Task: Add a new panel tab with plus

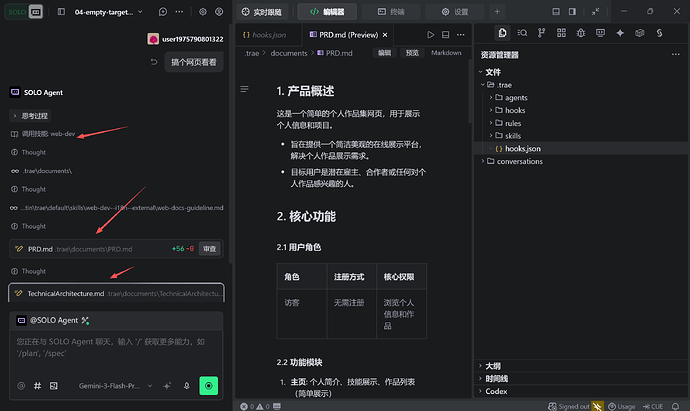Action: point(497,12)
